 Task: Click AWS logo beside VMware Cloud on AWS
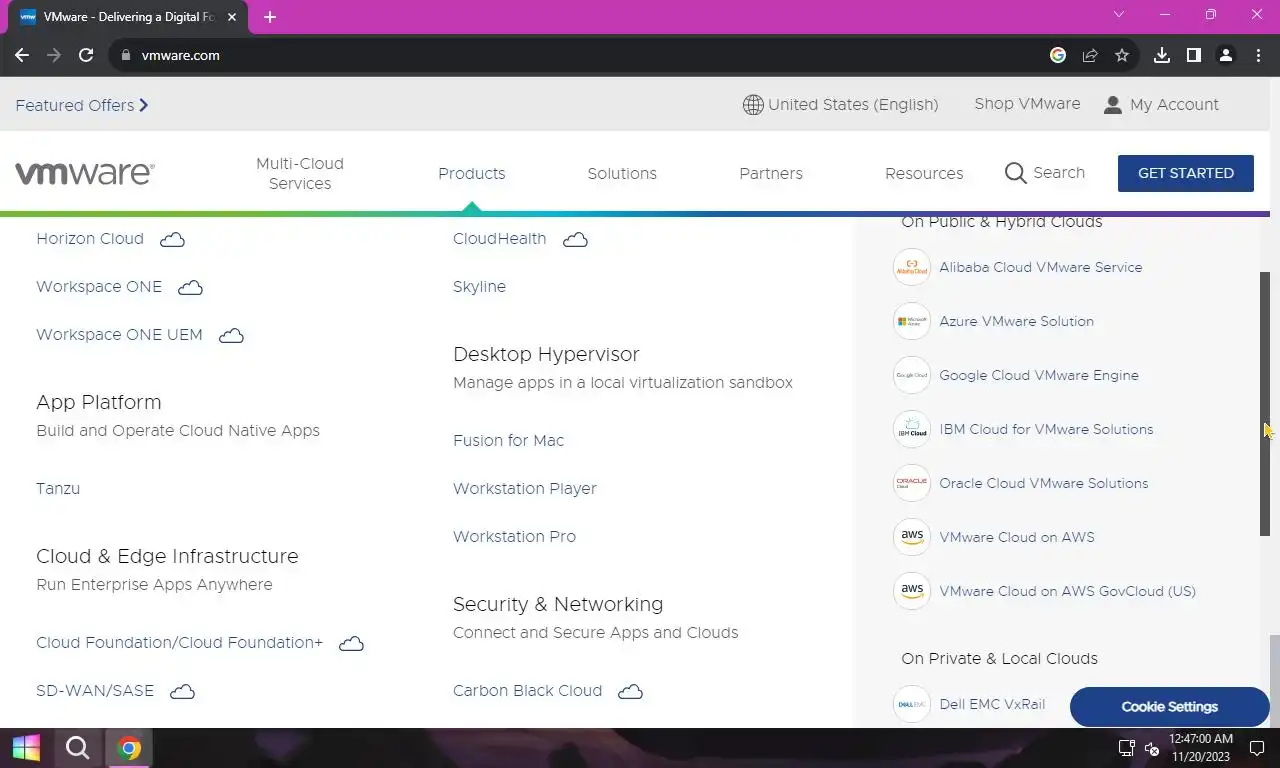click(912, 537)
